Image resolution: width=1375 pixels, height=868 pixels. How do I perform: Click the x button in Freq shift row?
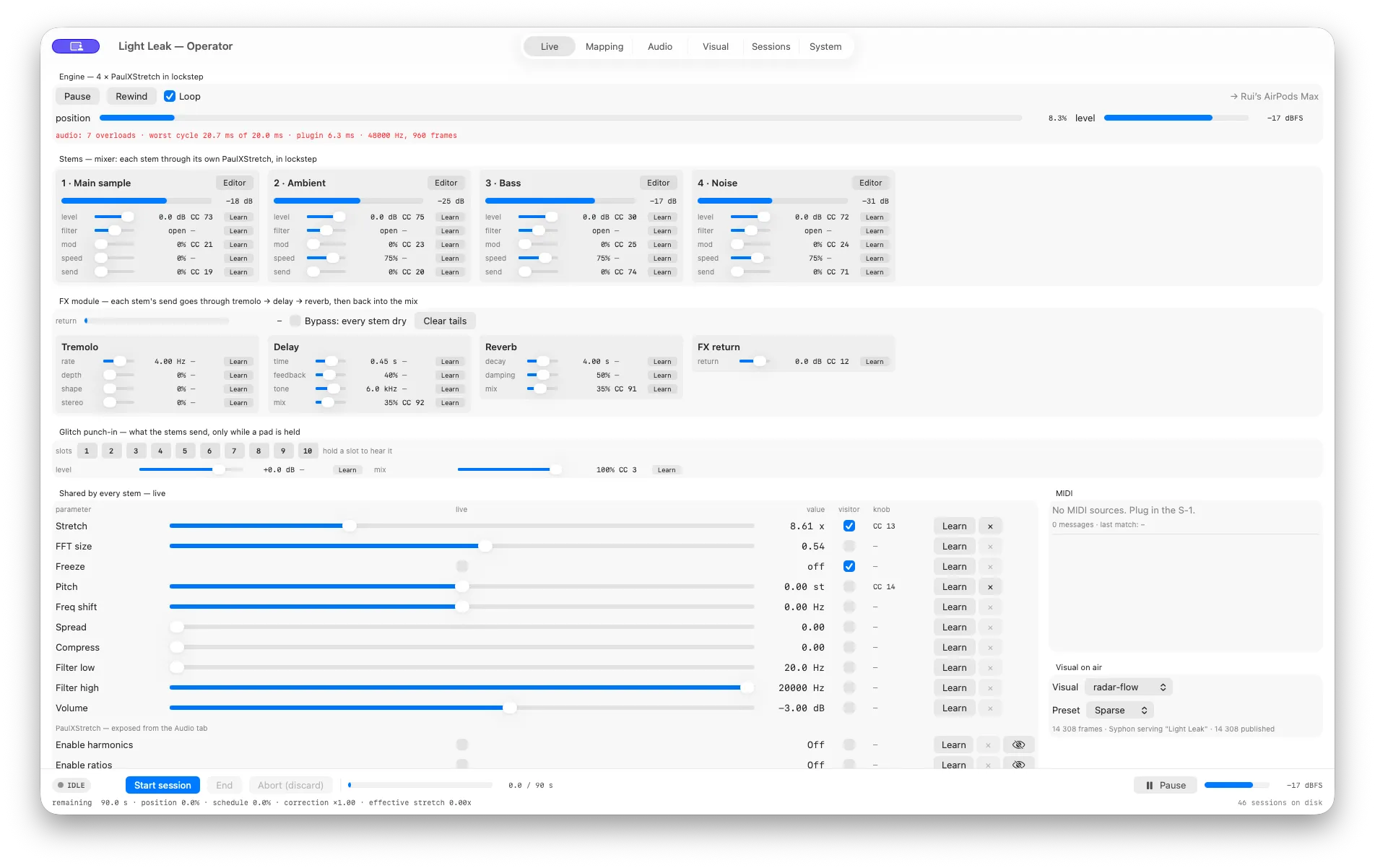[990, 607]
